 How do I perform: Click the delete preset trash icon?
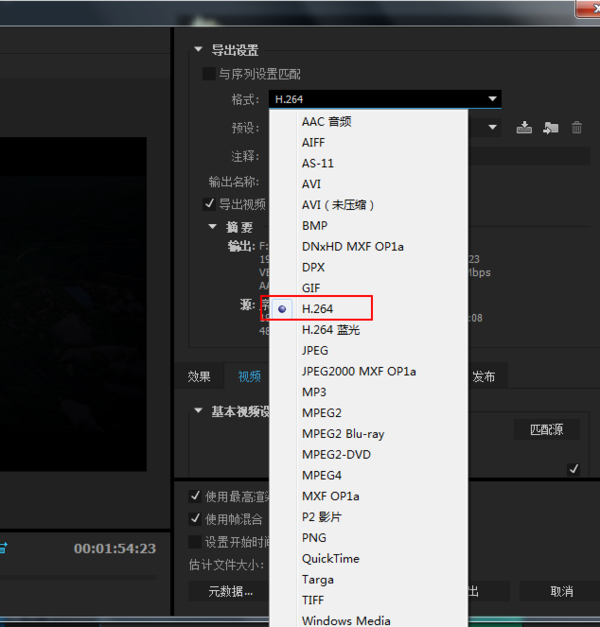pos(576,128)
